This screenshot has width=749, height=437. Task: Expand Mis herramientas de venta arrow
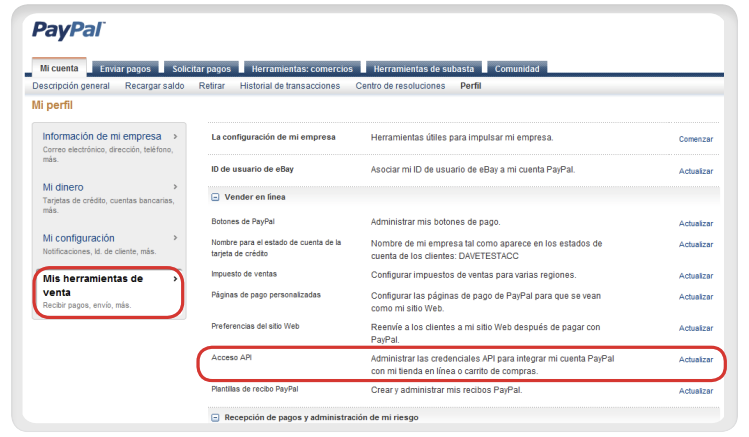tap(175, 279)
